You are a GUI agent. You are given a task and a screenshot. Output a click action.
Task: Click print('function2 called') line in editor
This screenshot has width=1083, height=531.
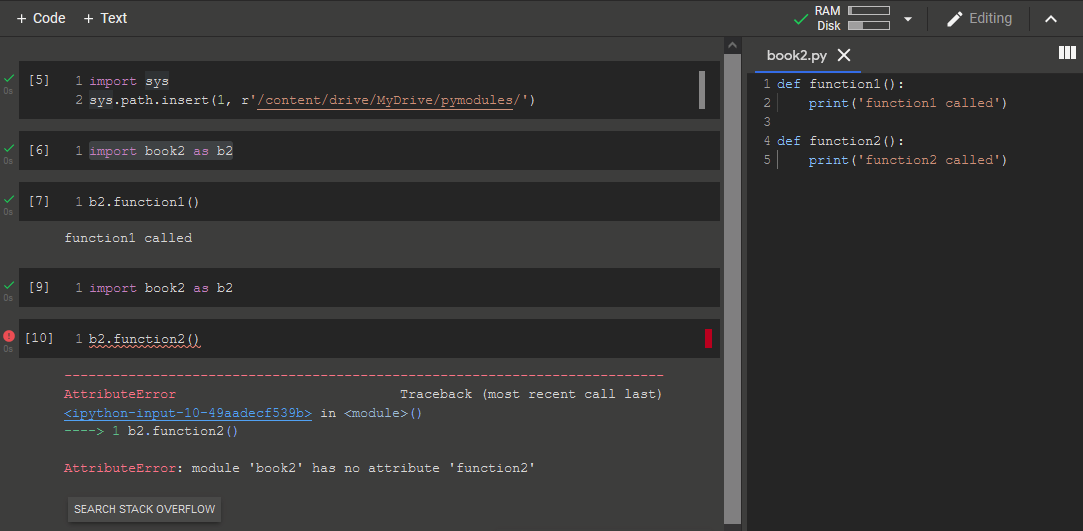coord(908,160)
